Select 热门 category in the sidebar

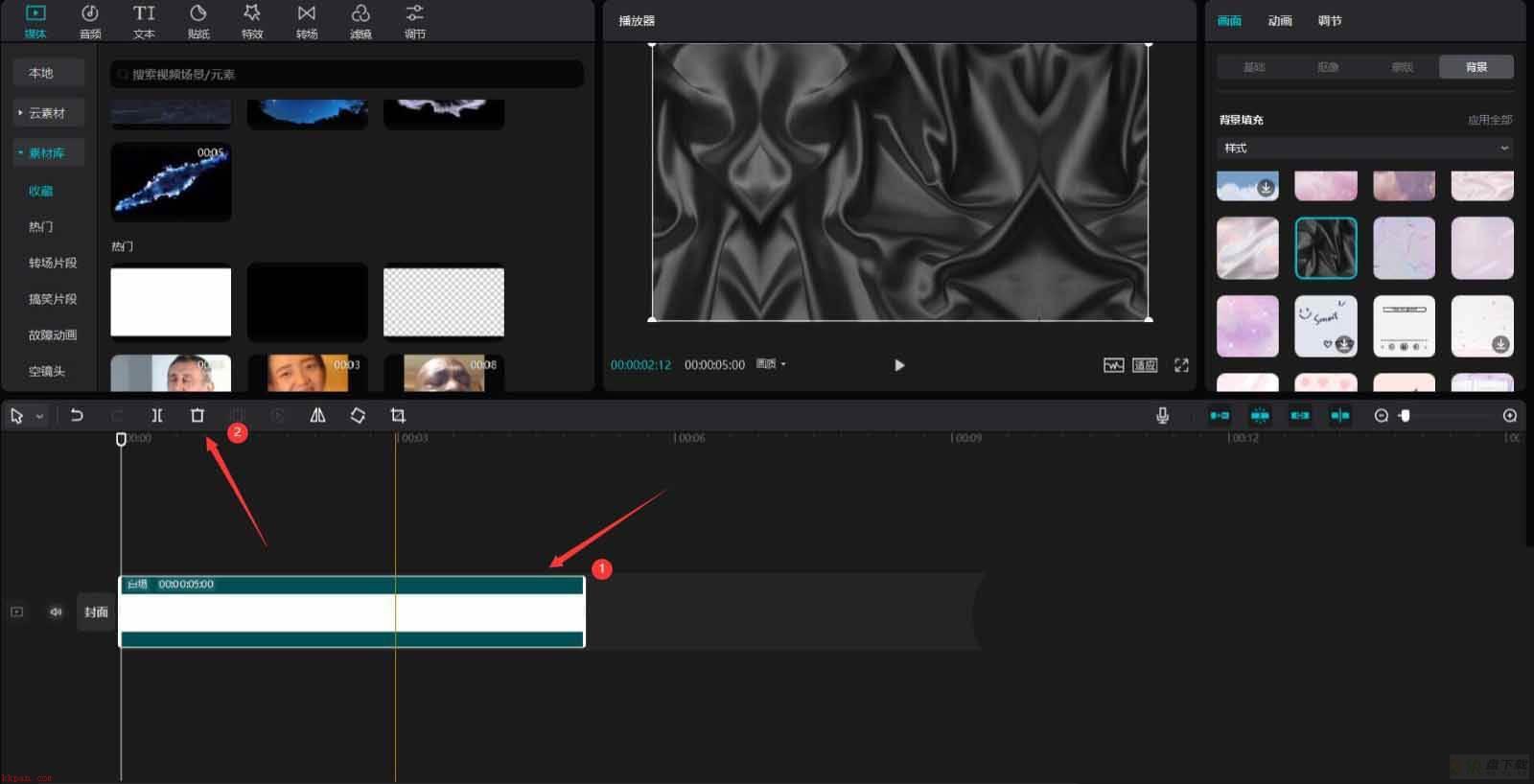click(x=41, y=227)
